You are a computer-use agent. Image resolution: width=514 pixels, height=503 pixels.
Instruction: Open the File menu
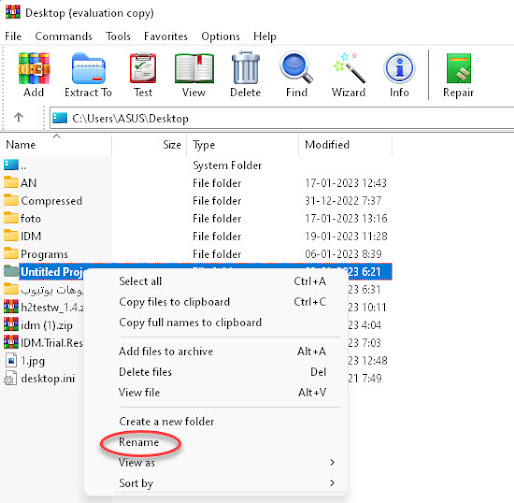13,36
